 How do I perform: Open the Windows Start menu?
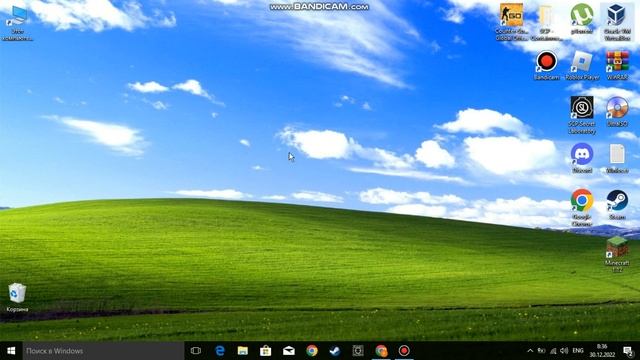click(x=11, y=351)
